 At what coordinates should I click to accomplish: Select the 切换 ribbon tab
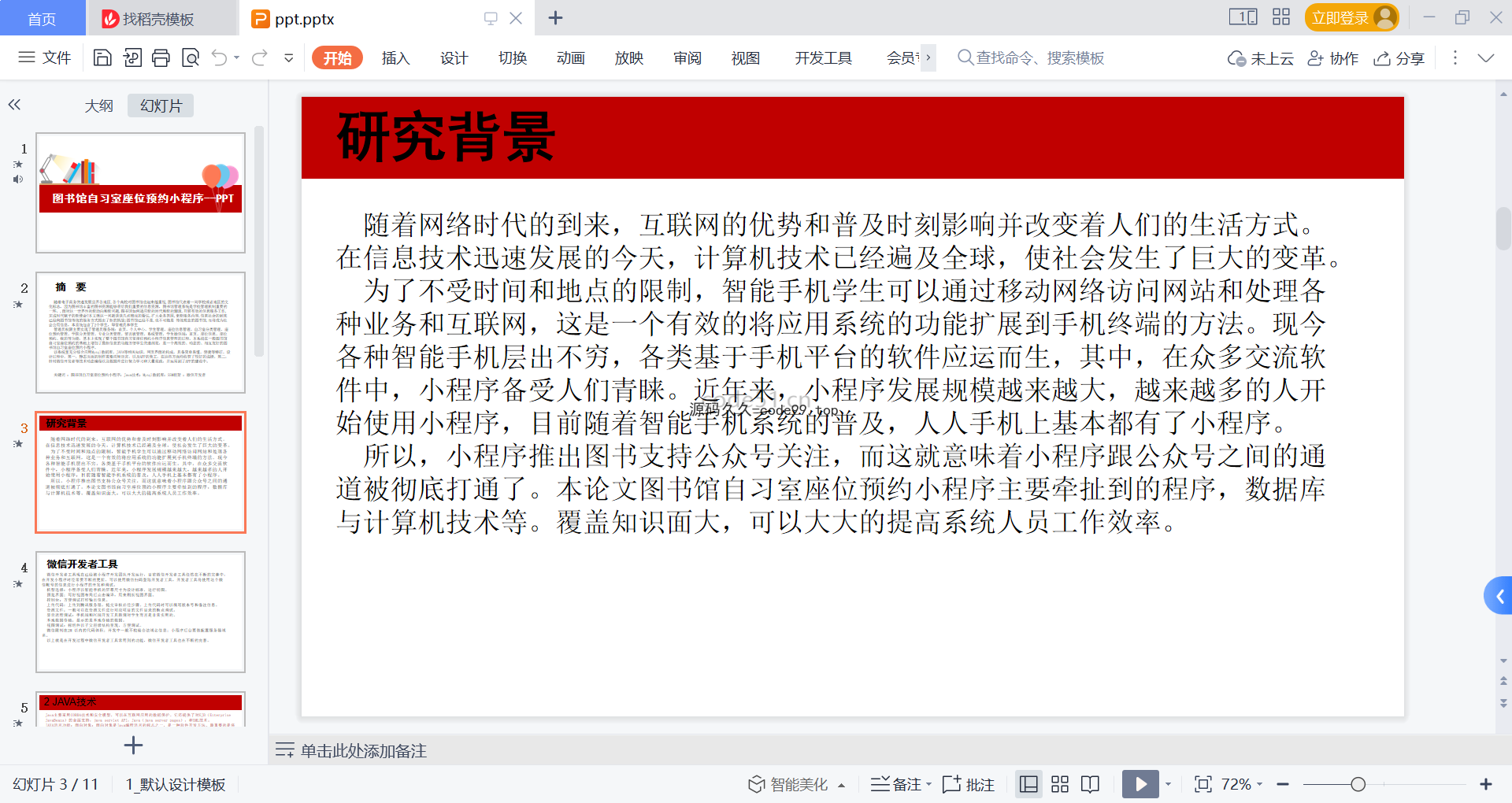(512, 57)
